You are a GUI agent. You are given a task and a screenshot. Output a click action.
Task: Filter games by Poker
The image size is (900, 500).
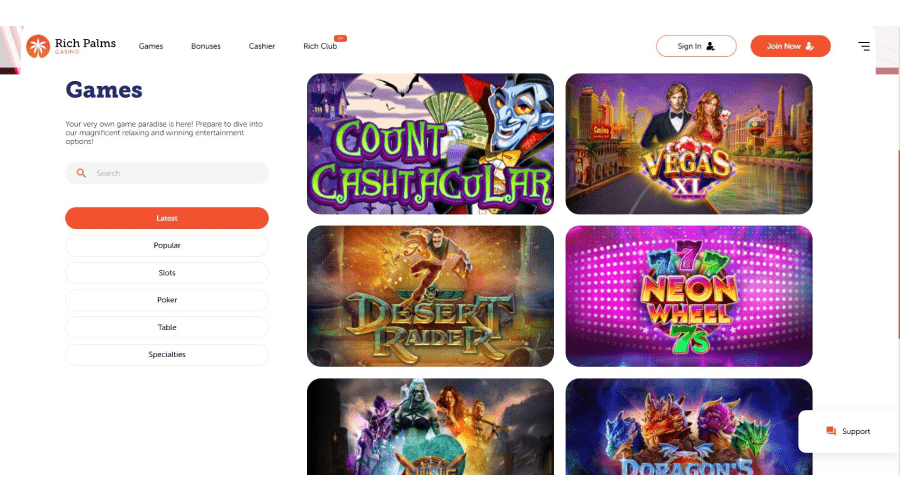click(x=167, y=300)
